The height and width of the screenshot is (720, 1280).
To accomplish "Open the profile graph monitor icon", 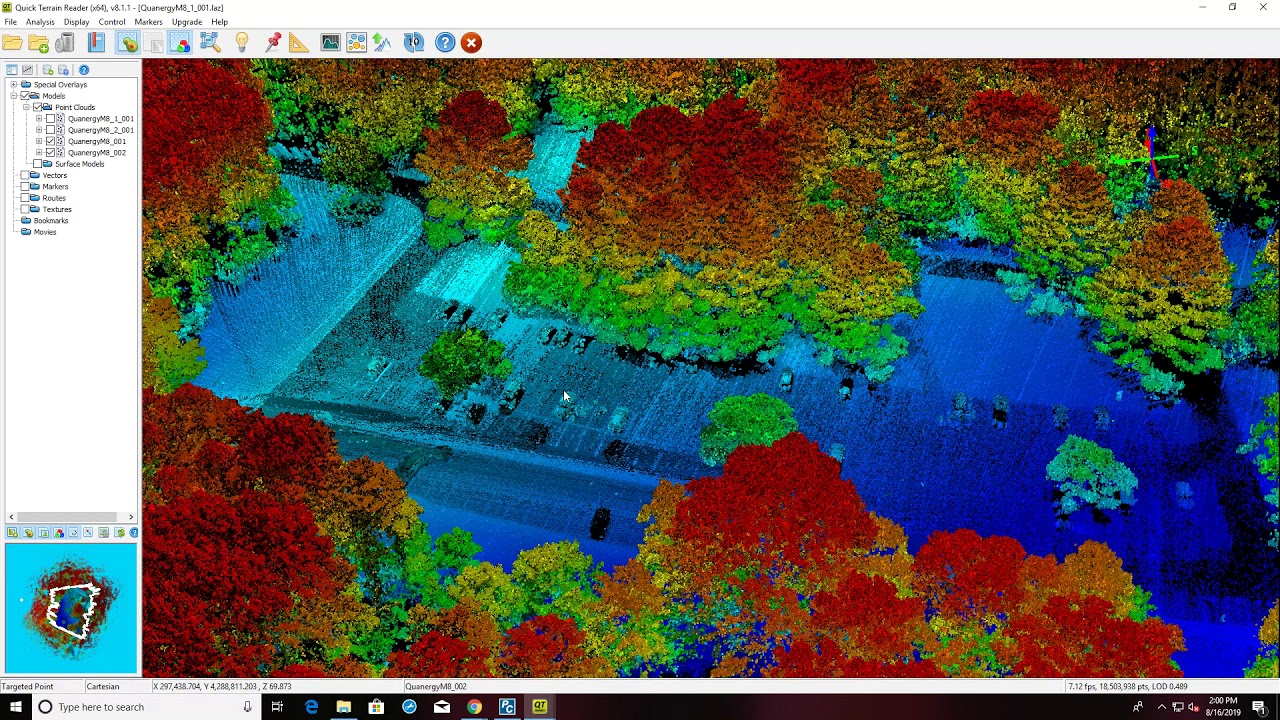I will (330, 43).
